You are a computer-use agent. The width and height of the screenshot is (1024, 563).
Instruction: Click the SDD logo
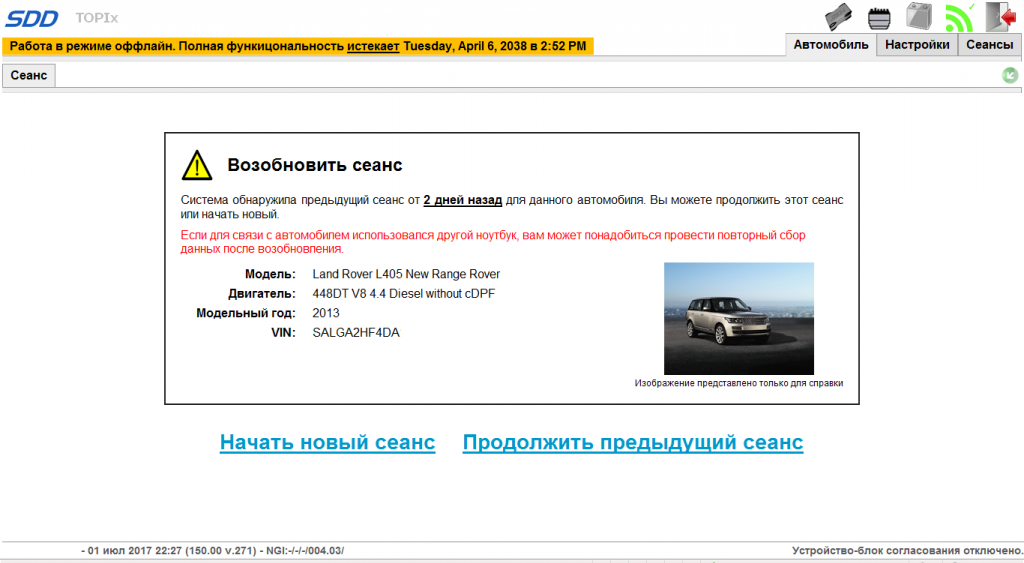[32, 18]
